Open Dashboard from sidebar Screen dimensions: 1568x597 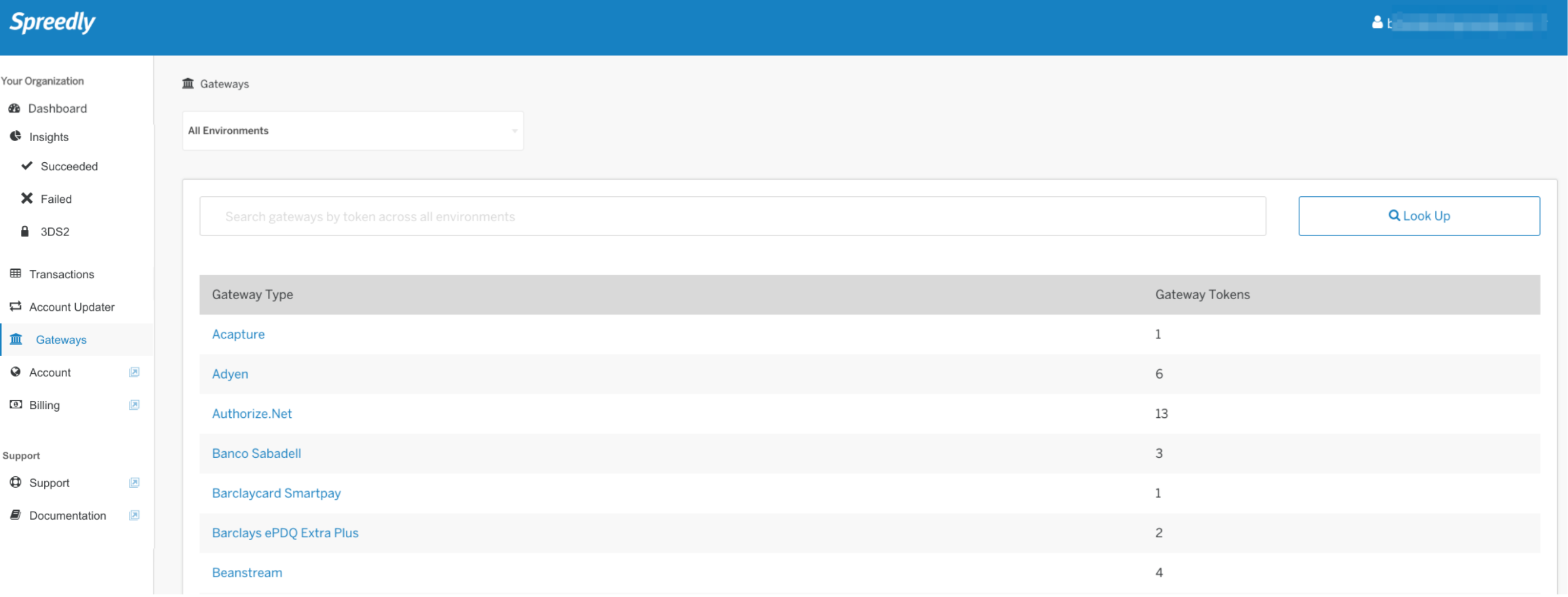tap(57, 109)
